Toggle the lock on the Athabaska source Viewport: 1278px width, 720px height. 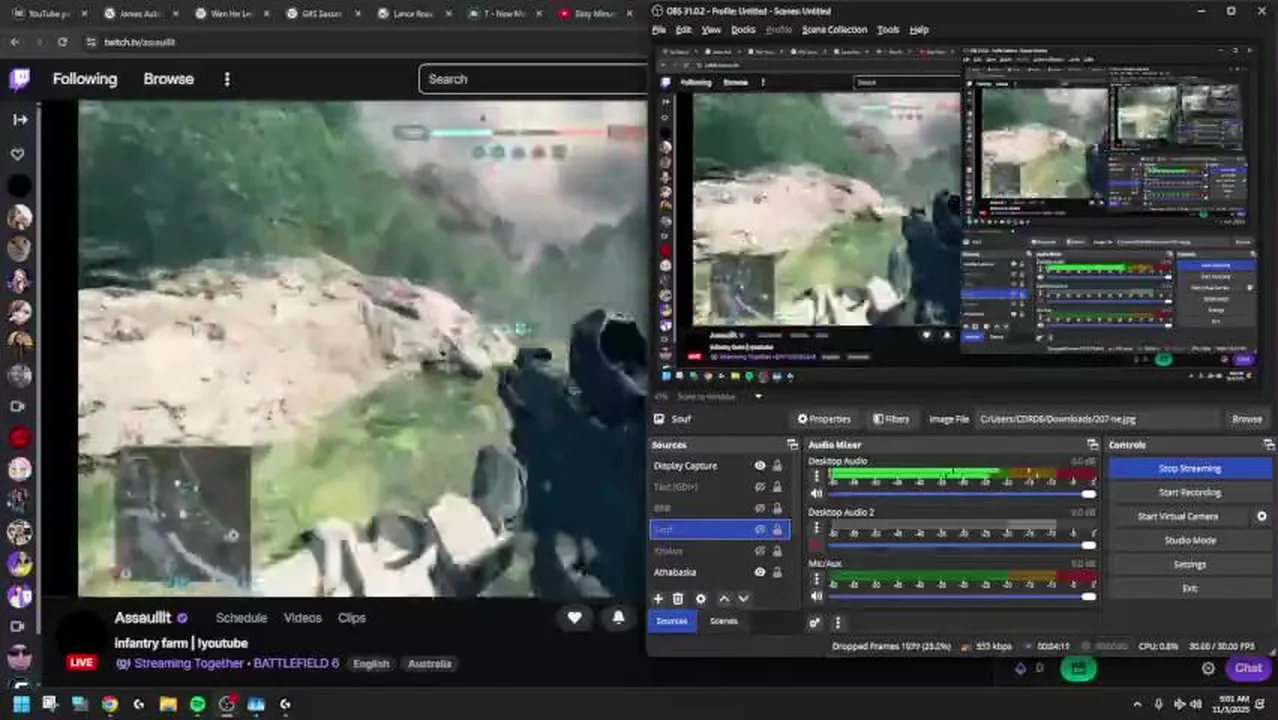[x=777, y=572]
